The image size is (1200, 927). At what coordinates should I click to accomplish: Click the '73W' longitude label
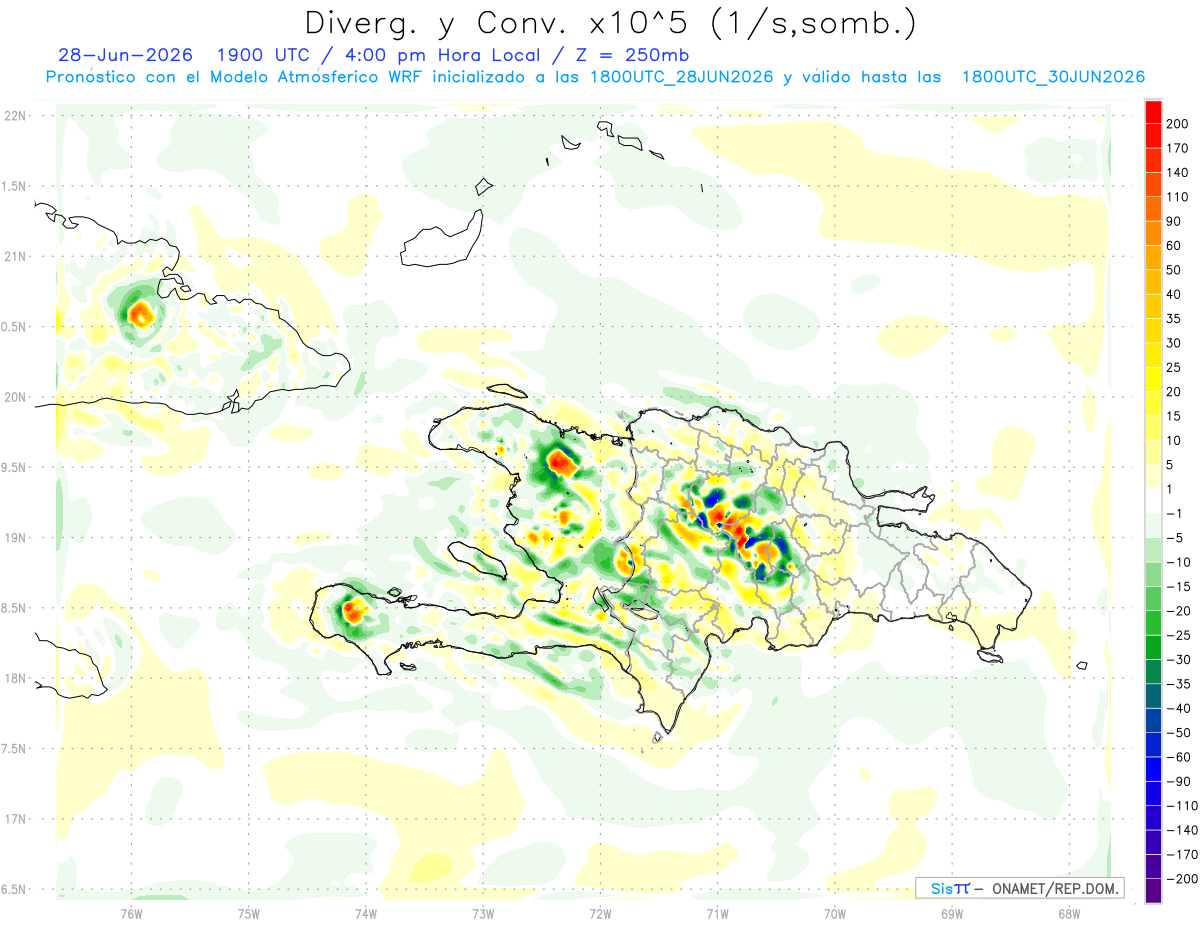tap(482, 914)
